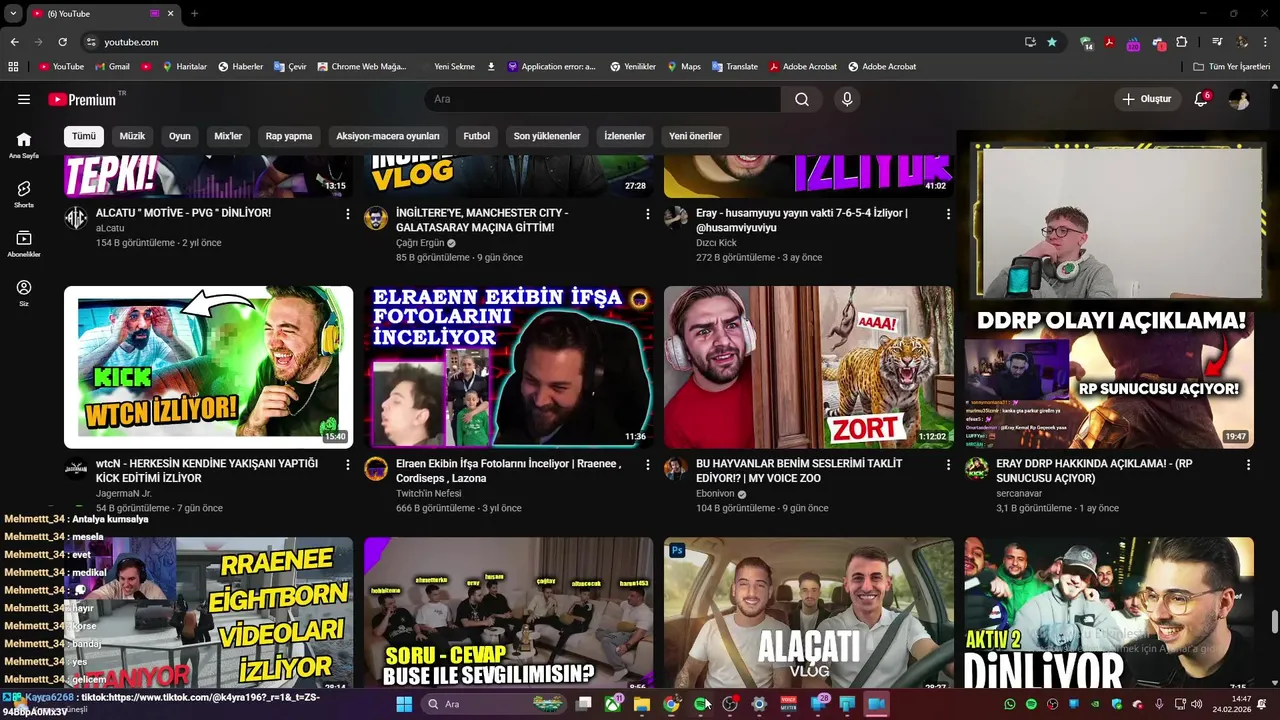This screenshot has height=720, width=1280.
Task: Open the Haritalar bookmark
Action: 184,67
